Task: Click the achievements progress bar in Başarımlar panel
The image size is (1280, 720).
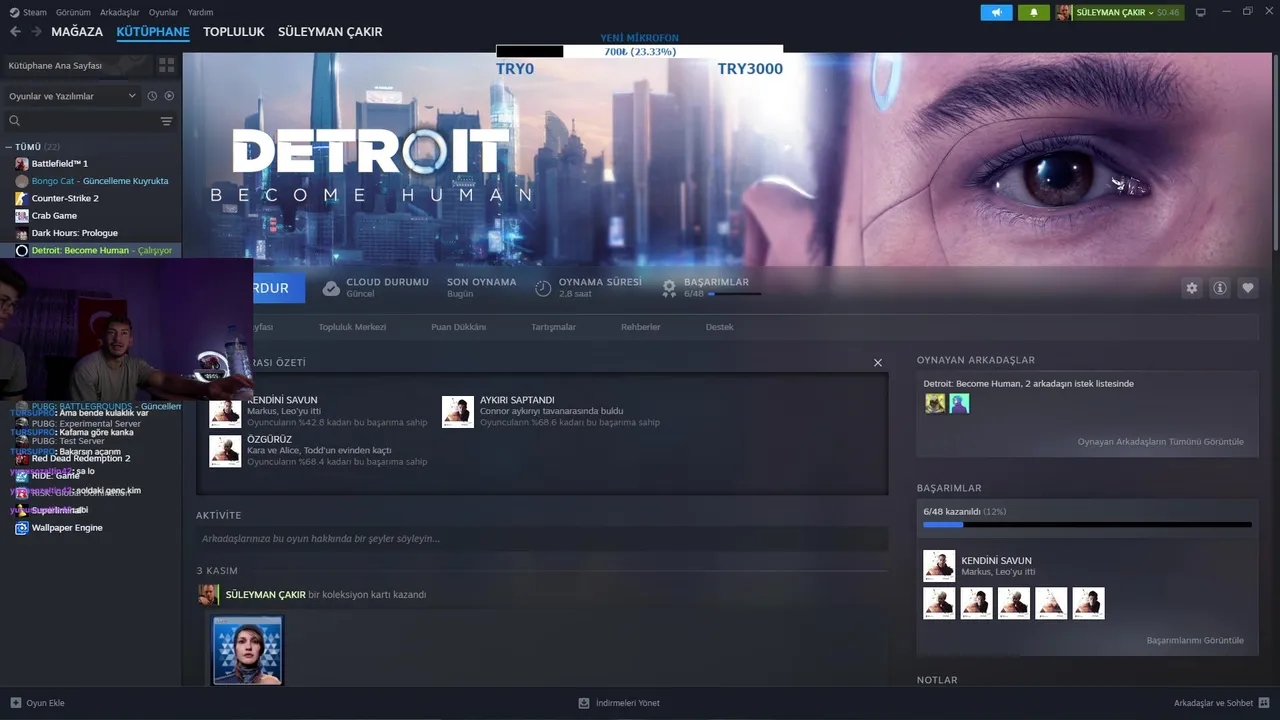Action: (x=1087, y=524)
